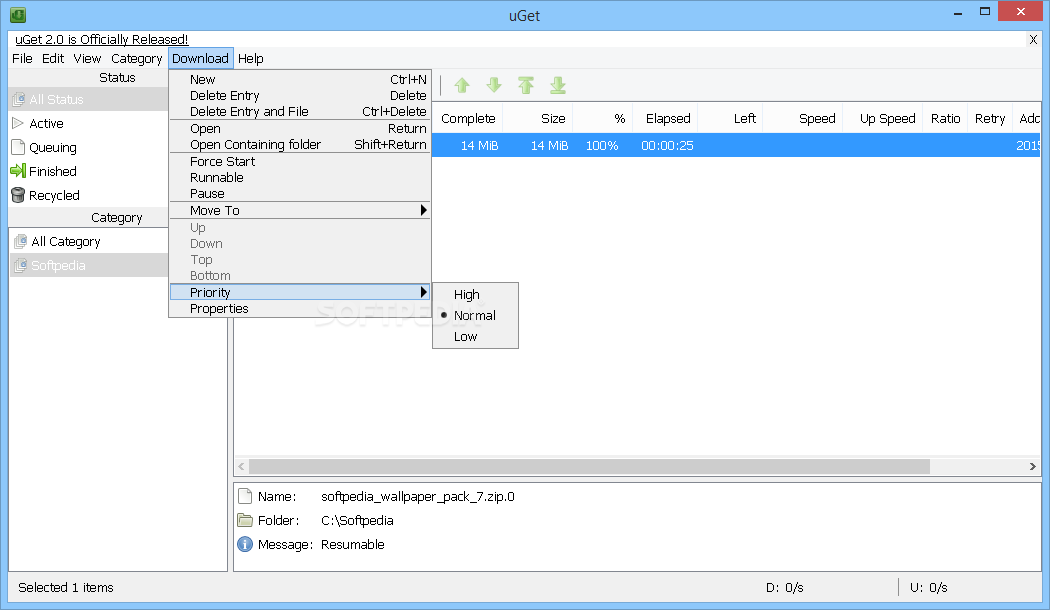The height and width of the screenshot is (610, 1050).
Task: Click Selected 1 items status text
Action: click(66, 587)
